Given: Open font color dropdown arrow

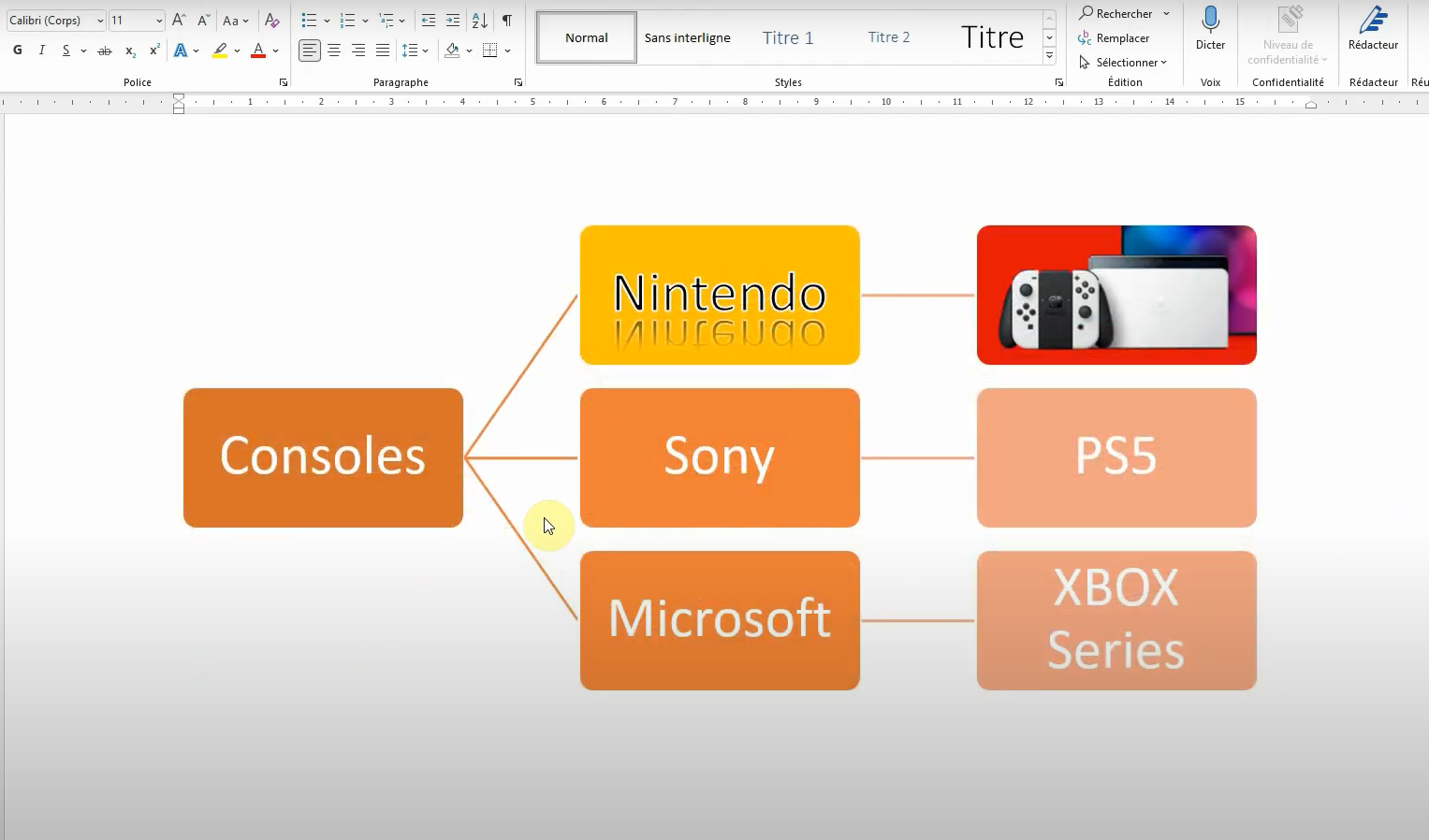Looking at the screenshot, I should pyautogui.click(x=276, y=51).
